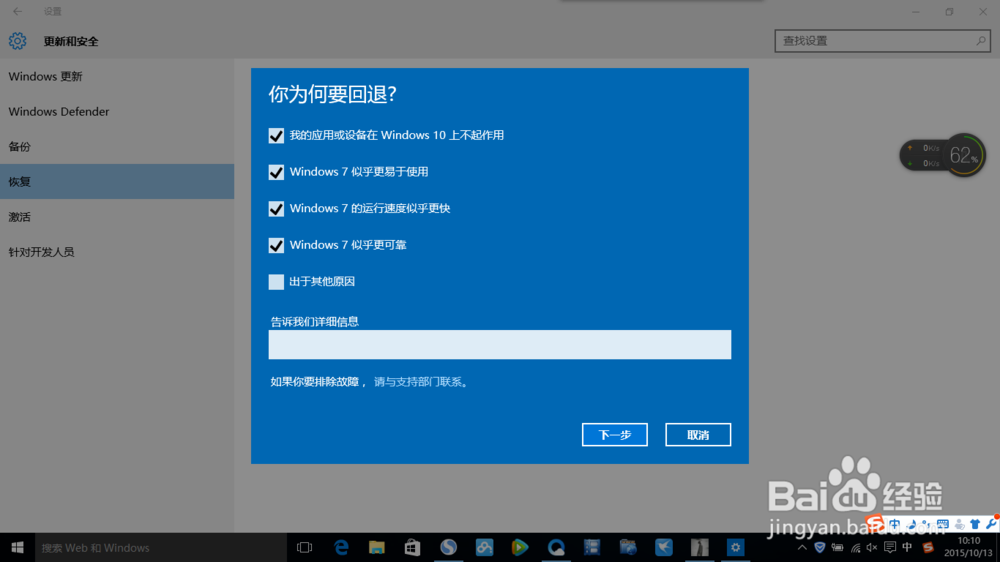Toggle "Windows 7 的运行速度似乎更快" checkbox

(x=276, y=209)
